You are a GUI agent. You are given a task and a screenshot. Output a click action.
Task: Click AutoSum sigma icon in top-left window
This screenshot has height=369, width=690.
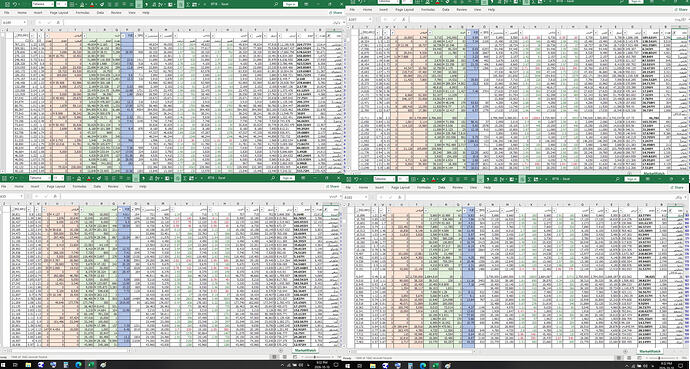(x=188, y=4)
